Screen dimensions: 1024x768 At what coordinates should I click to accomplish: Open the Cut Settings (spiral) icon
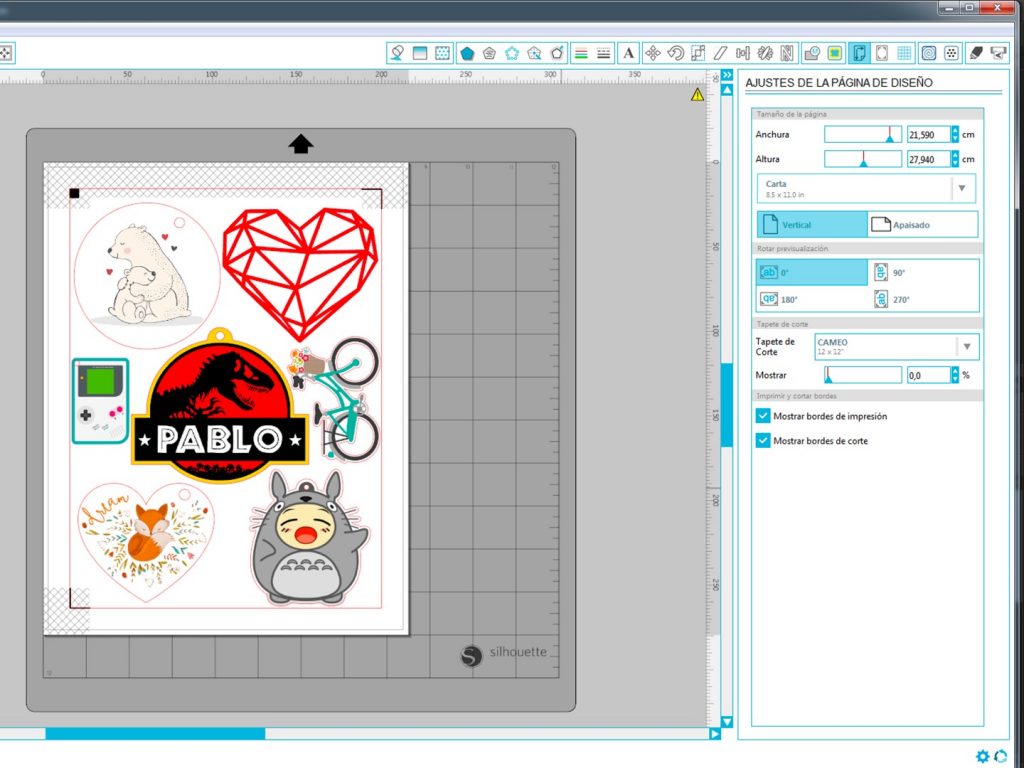click(929, 54)
